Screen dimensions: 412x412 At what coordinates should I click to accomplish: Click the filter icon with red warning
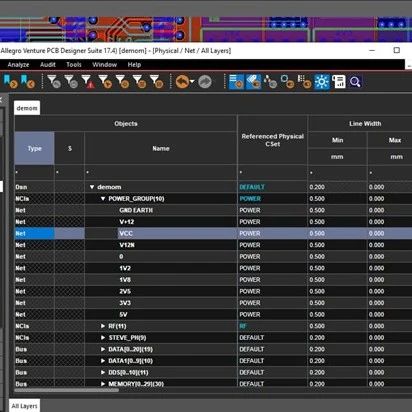[88, 81]
